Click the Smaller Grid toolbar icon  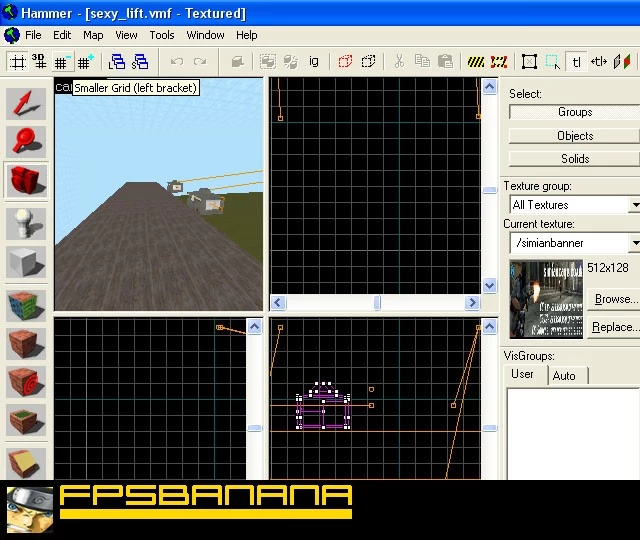pyautogui.click(x=62, y=62)
